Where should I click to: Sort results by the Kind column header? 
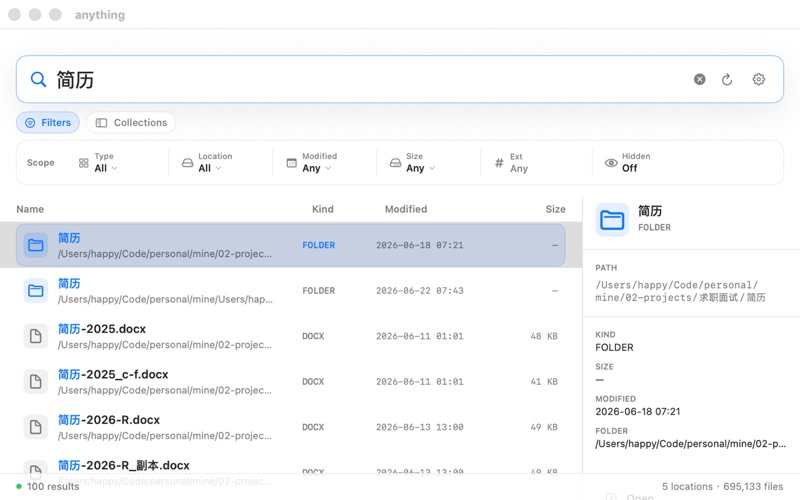pyautogui.click(x=322, y=209)
